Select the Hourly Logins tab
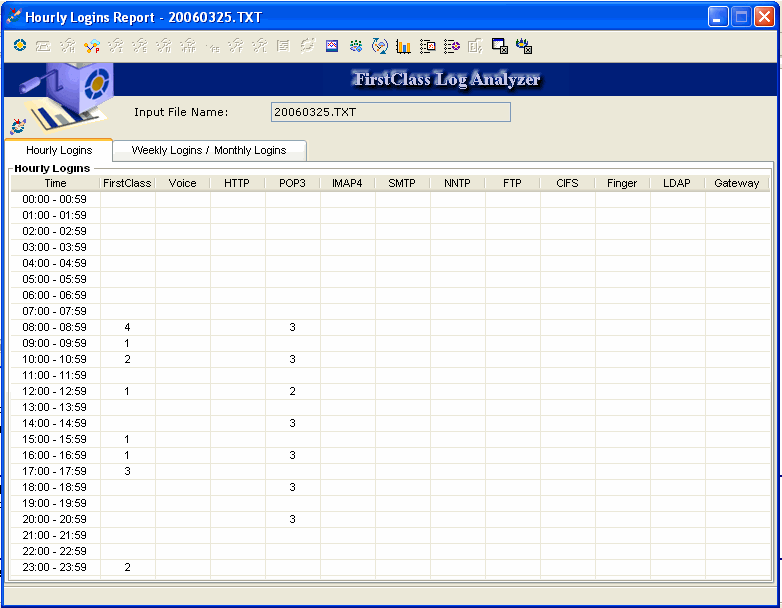782x608 pixels. (x=59, y=150)
